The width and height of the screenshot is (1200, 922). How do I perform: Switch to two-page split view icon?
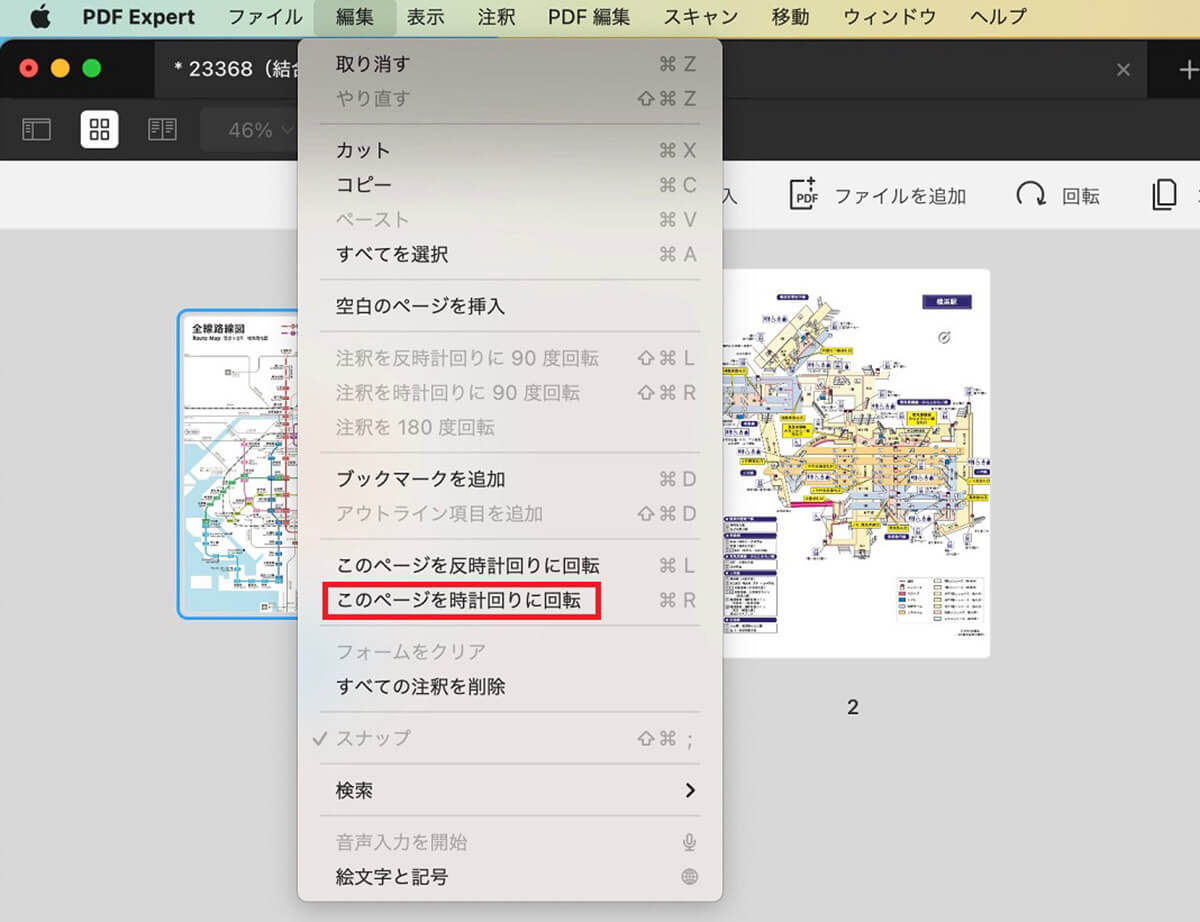[162, 129]
